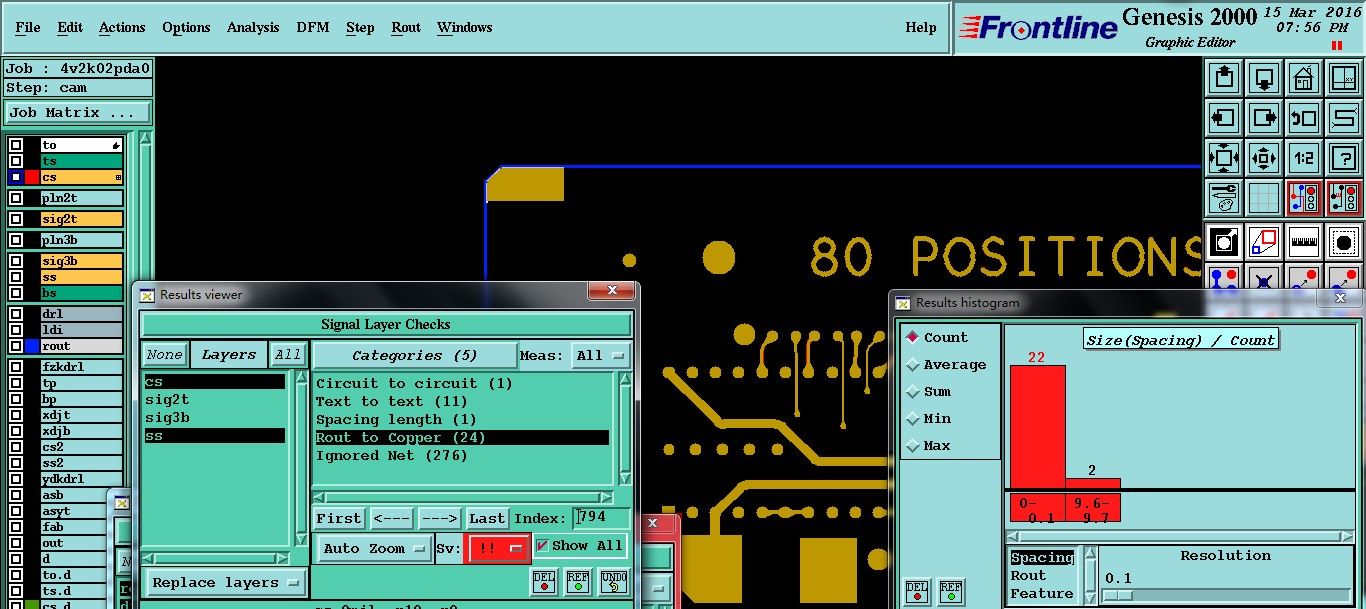Click the 1:2 scale icon
1366x609 pixels.
point(1303,158)
